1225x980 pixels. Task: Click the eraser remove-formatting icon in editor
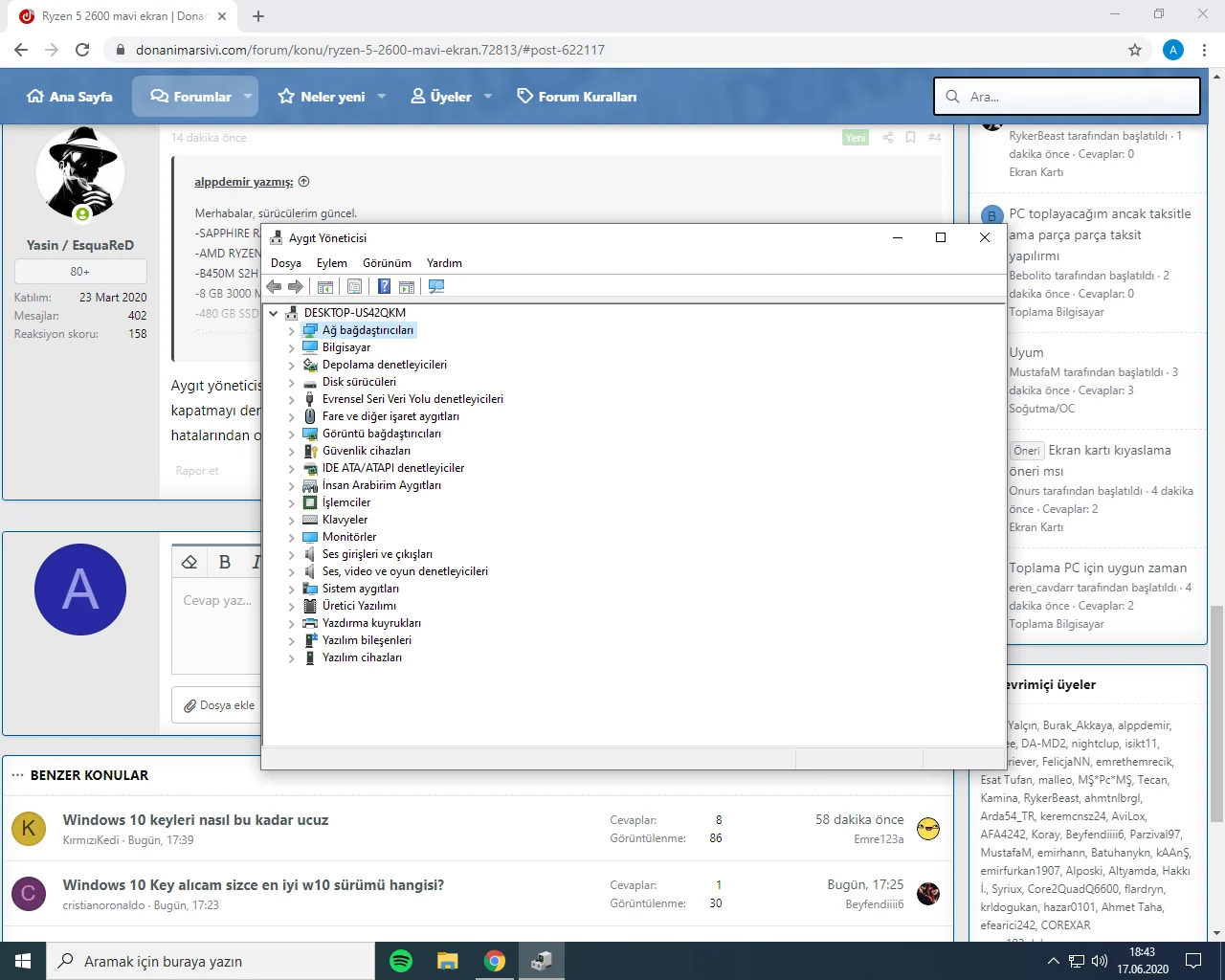tap(189, 562)
